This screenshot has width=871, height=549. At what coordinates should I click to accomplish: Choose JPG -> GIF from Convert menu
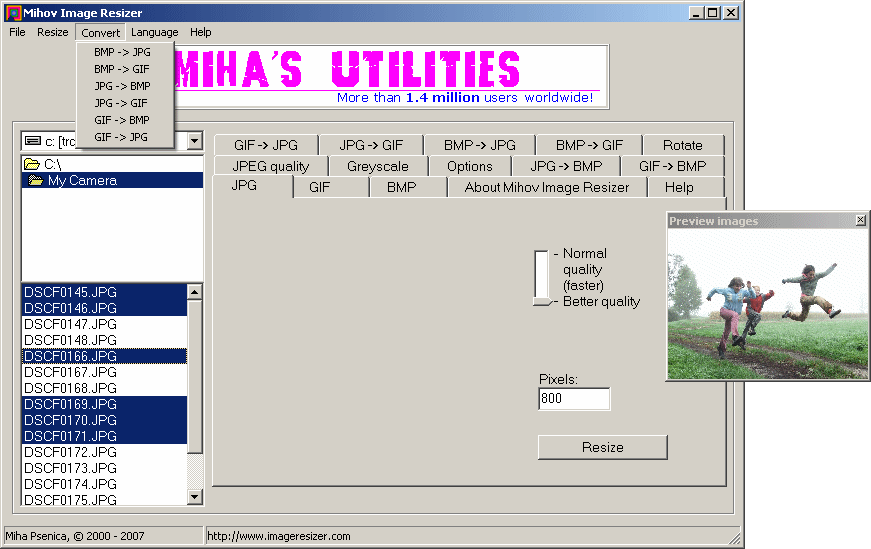point(121,102)
